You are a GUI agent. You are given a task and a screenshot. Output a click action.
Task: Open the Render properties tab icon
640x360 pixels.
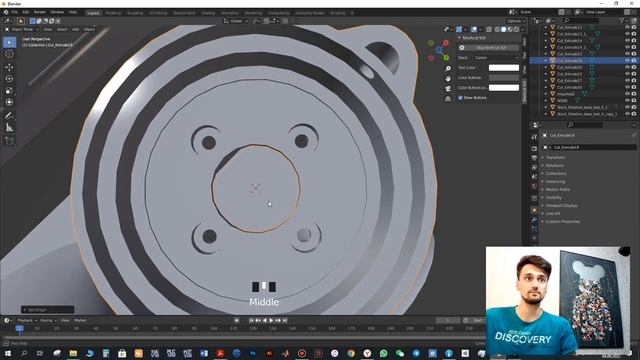(534, 148)
